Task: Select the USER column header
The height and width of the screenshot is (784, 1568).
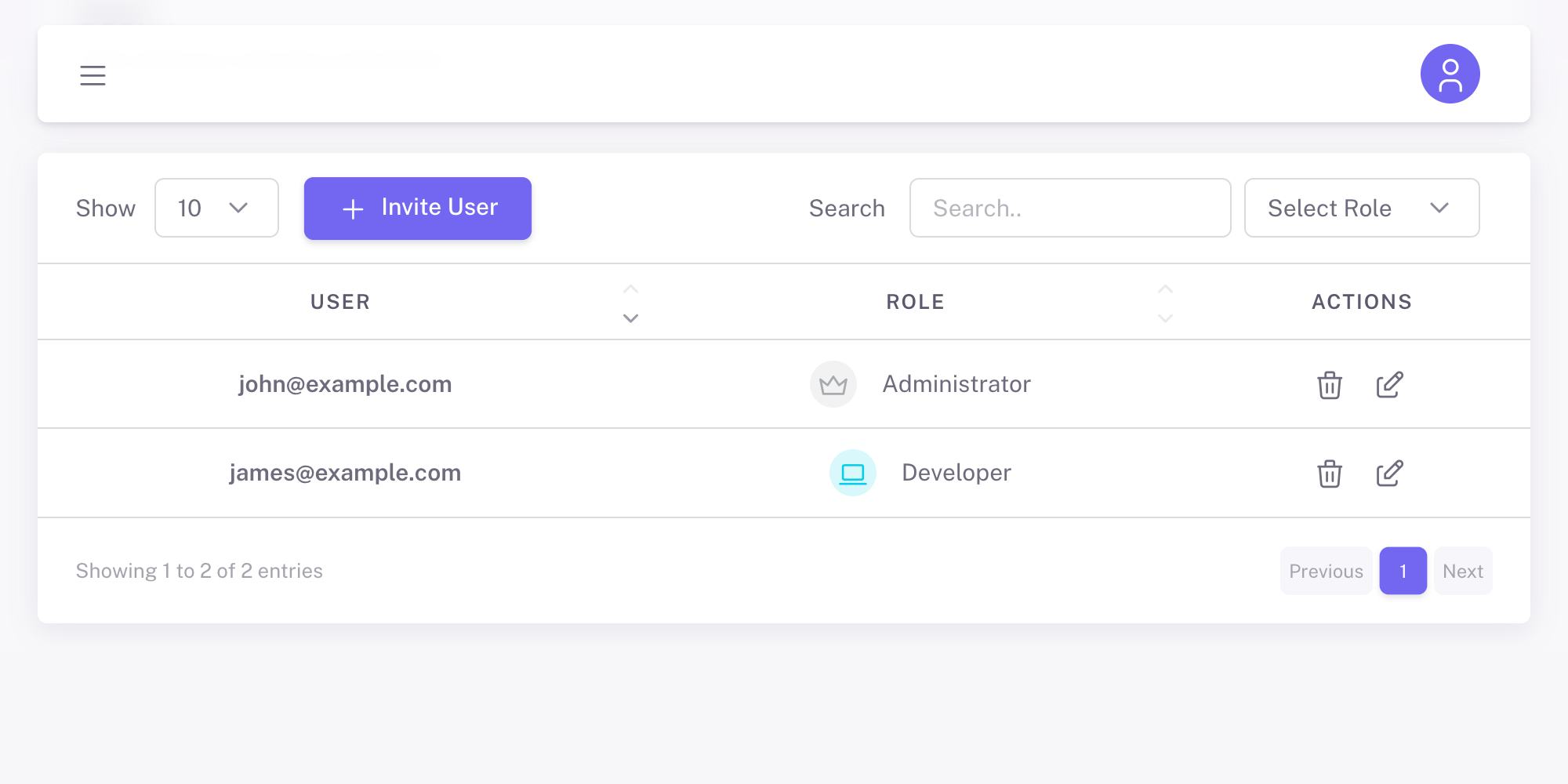Action: [339, 301]
